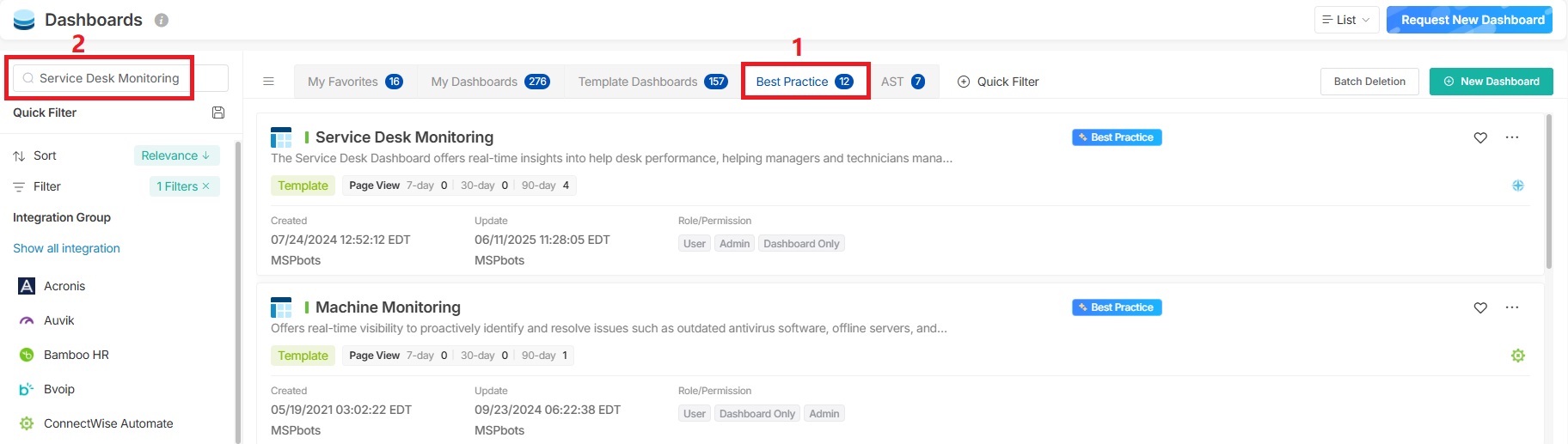Image resolution: width=1568 pixels, height=444 pixels.
Task: Open more options for Machine Monitoring
Action: click(x=1512, y=307)
